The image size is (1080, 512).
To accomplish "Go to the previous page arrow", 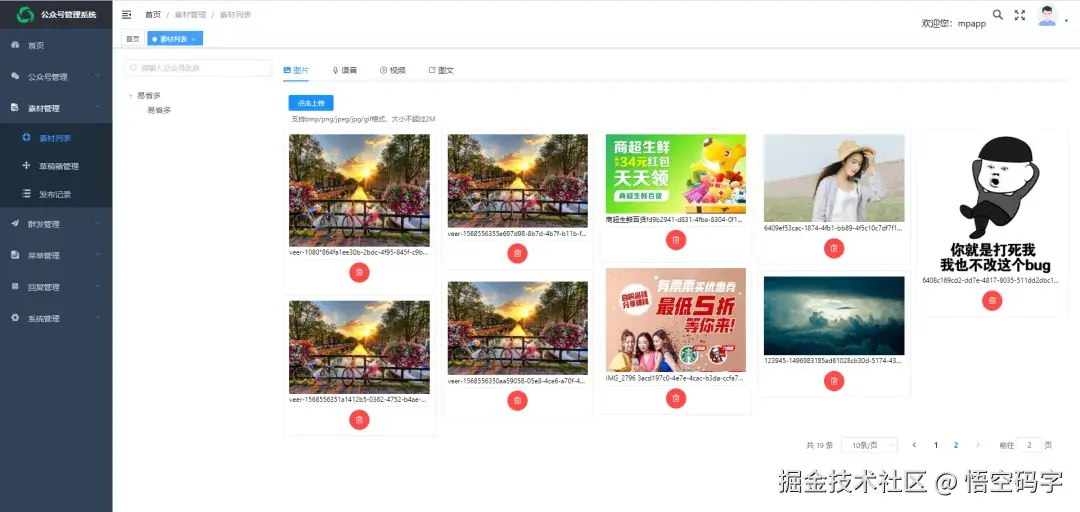I will [x=914, y=445].
